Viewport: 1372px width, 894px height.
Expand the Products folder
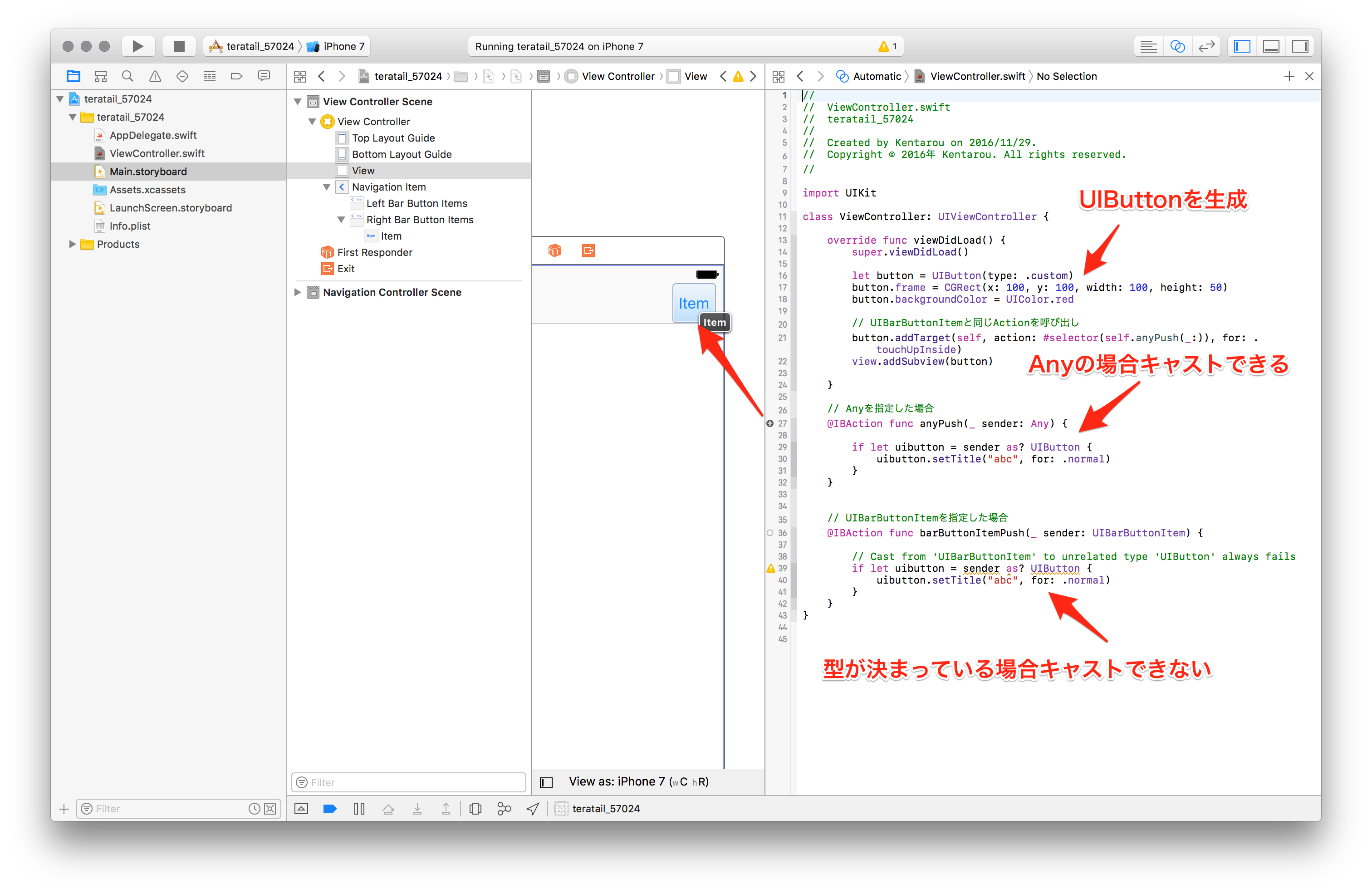pyautogui.click(x=72, y=244)
